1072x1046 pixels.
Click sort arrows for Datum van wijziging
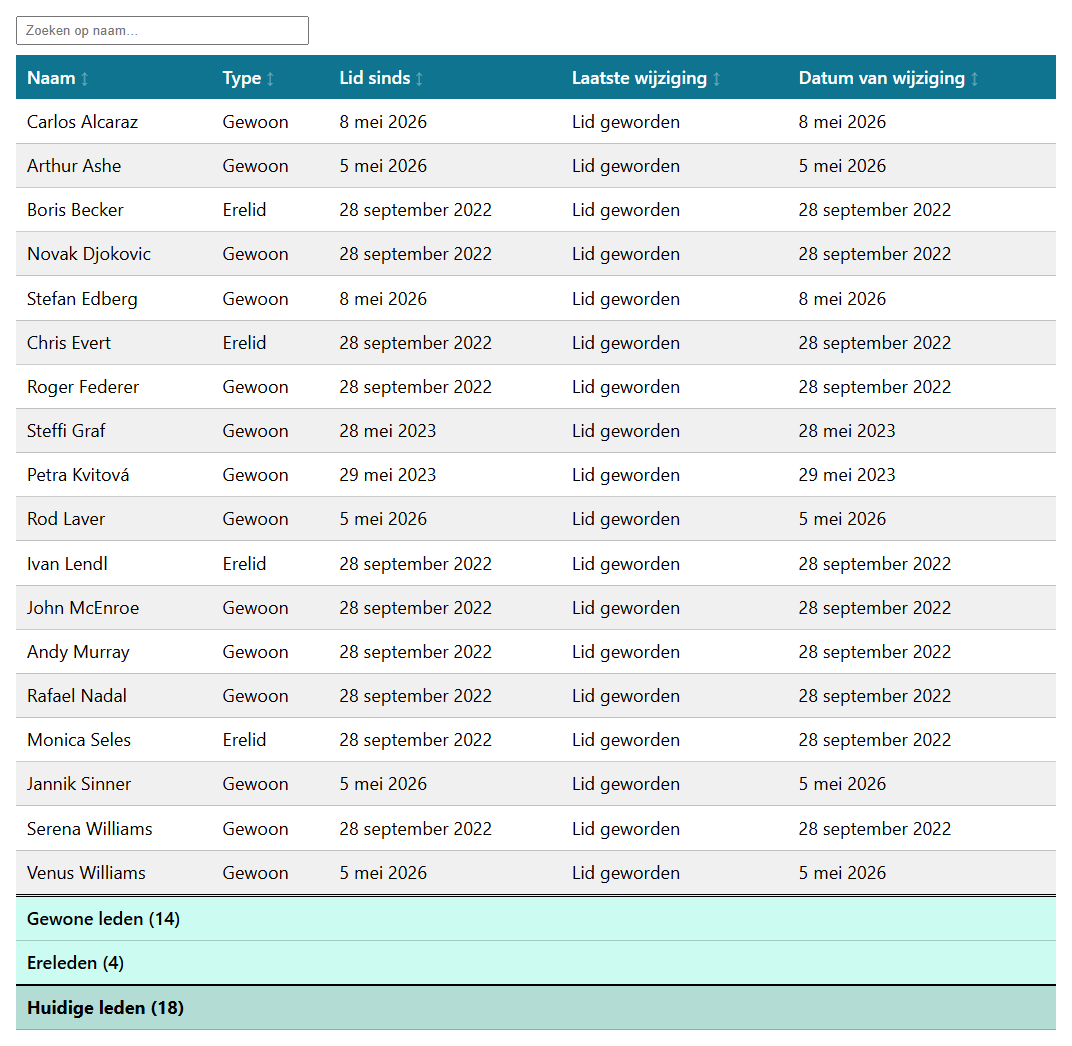click(x=974, y=79)
